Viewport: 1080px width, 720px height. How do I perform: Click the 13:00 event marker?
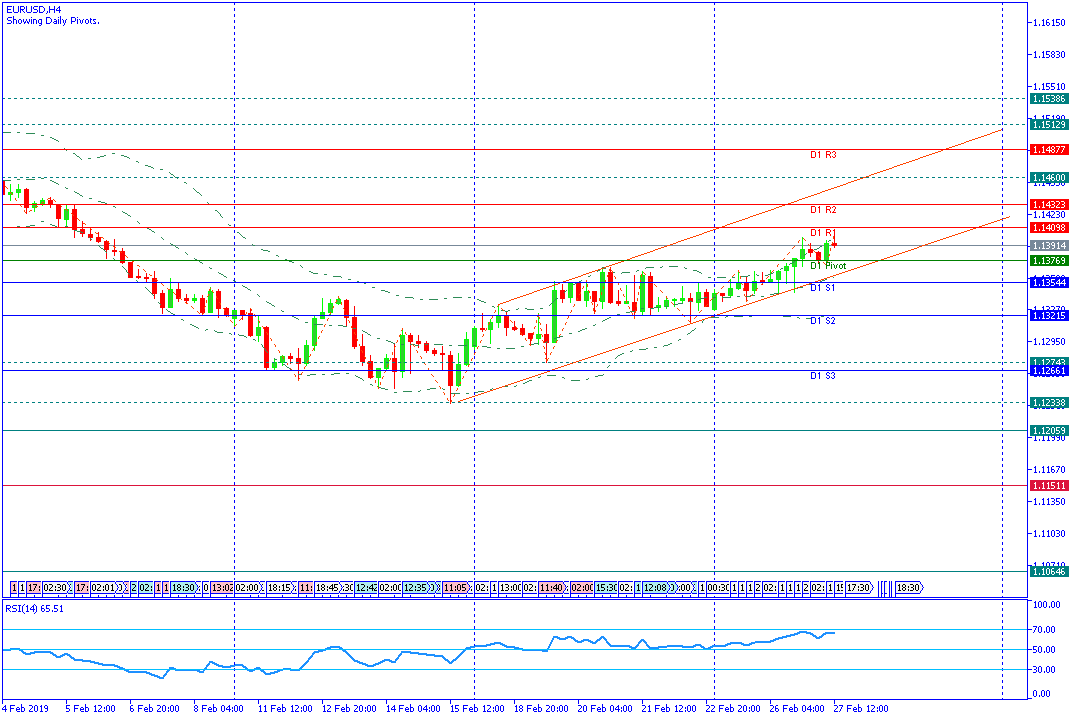[510, 588]
